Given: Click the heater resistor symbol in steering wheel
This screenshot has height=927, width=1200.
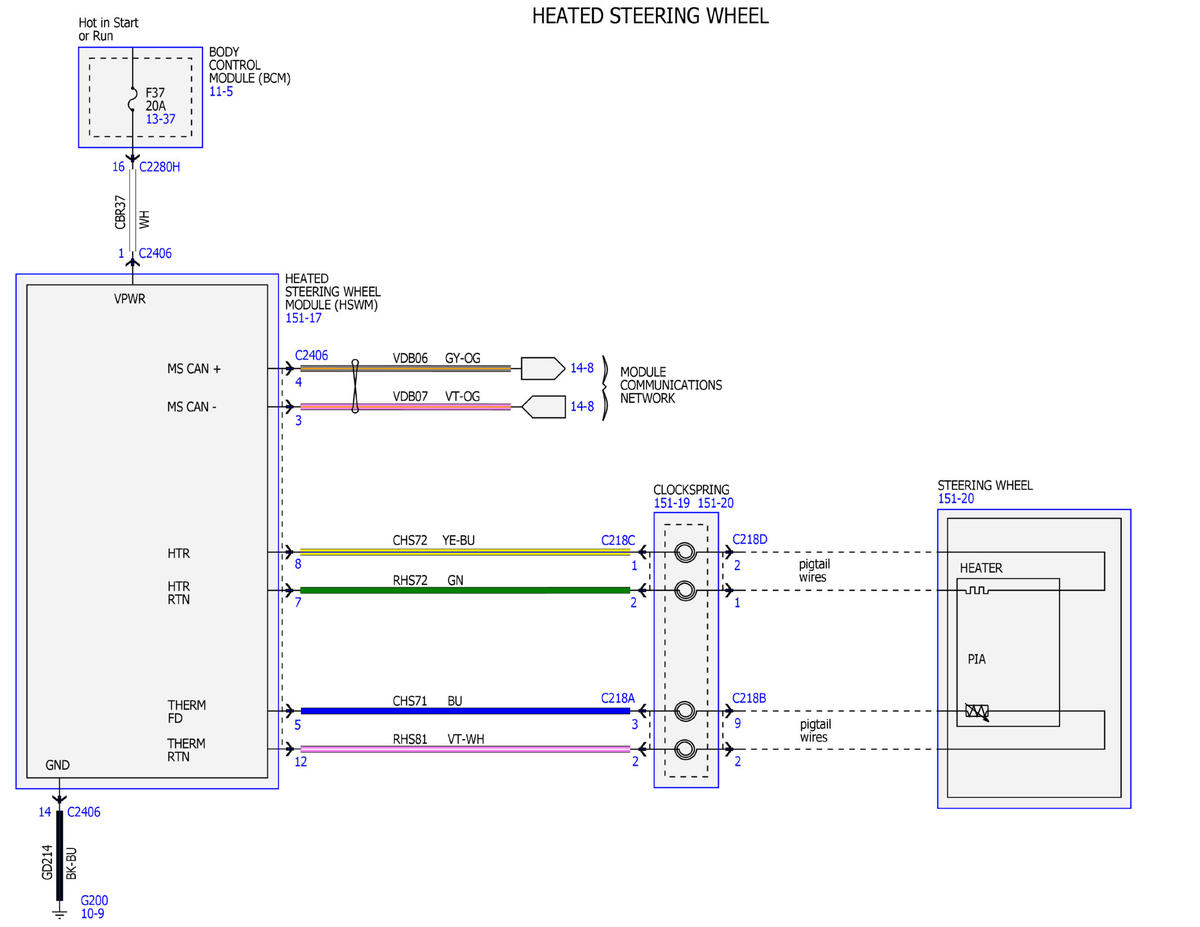Looking at the screenshot, I should (976, 591).
